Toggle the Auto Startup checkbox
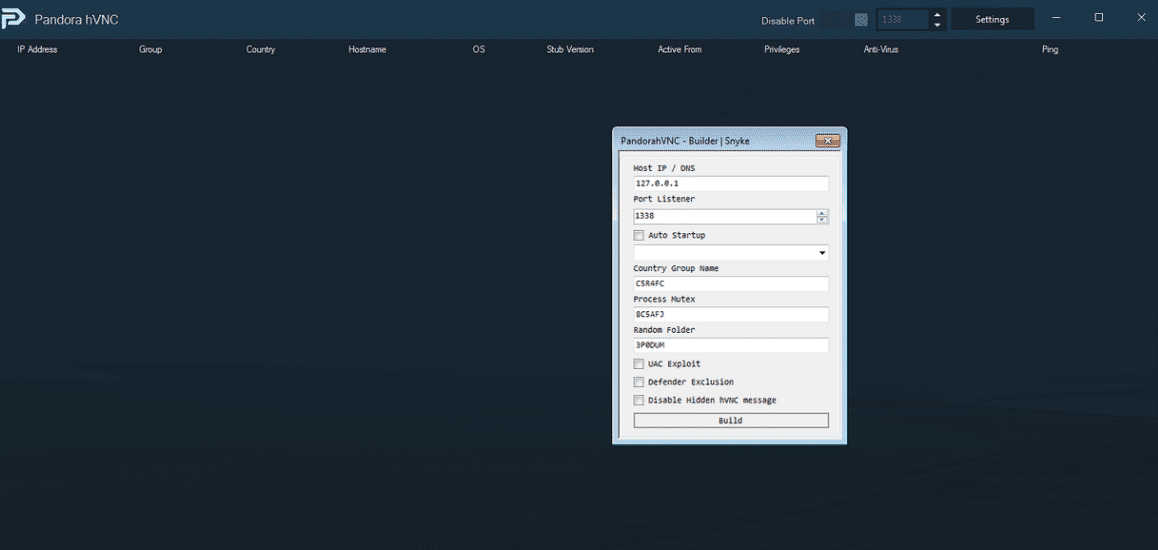This screenshot has height=550, width=1158. (x=639, y=236)
